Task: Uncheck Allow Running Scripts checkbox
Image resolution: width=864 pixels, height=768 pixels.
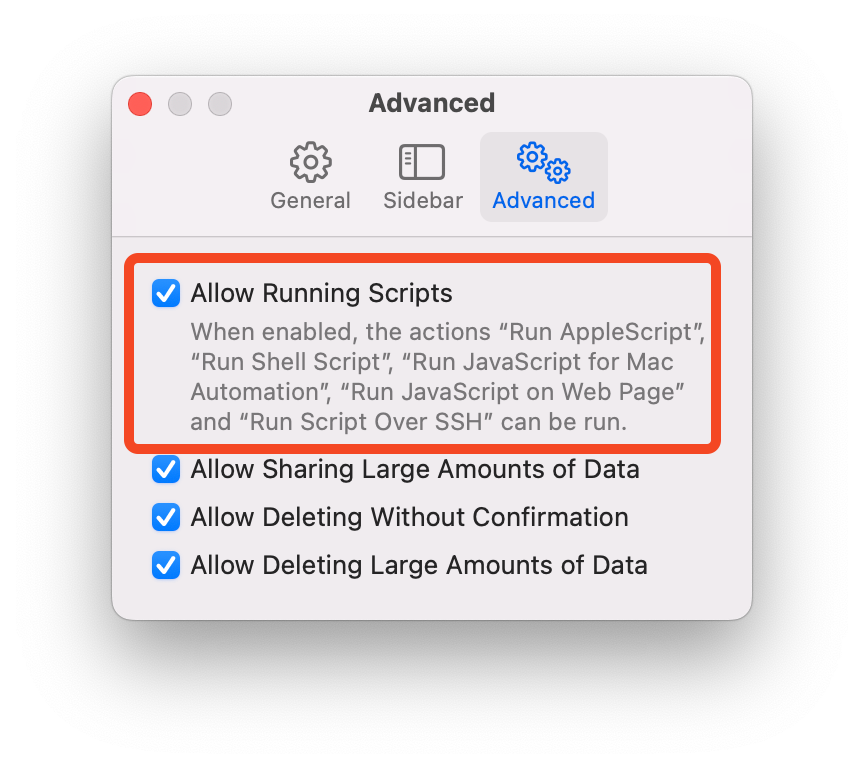Action: click(166, 293)
